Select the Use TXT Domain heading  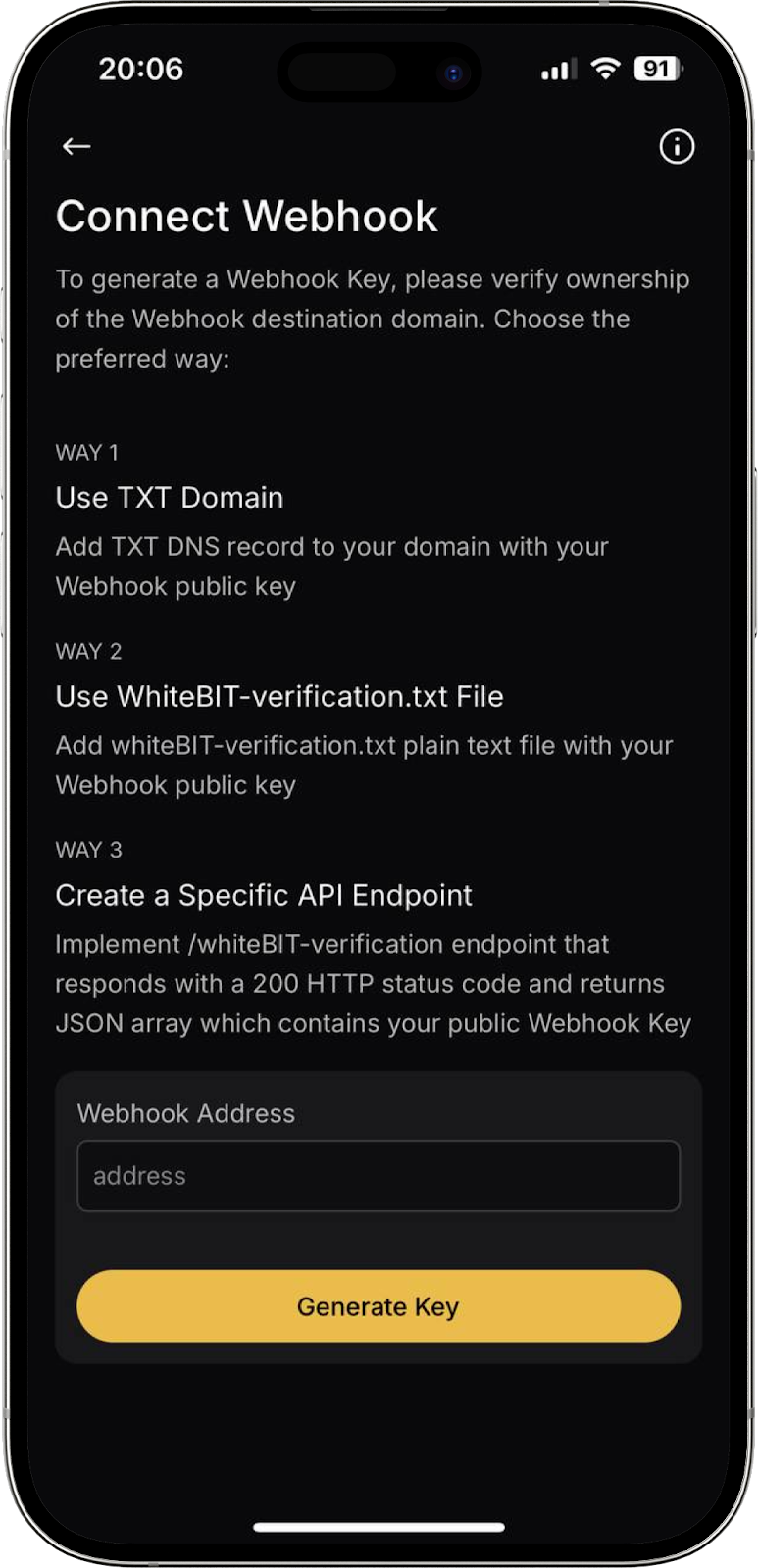(170, 498)
